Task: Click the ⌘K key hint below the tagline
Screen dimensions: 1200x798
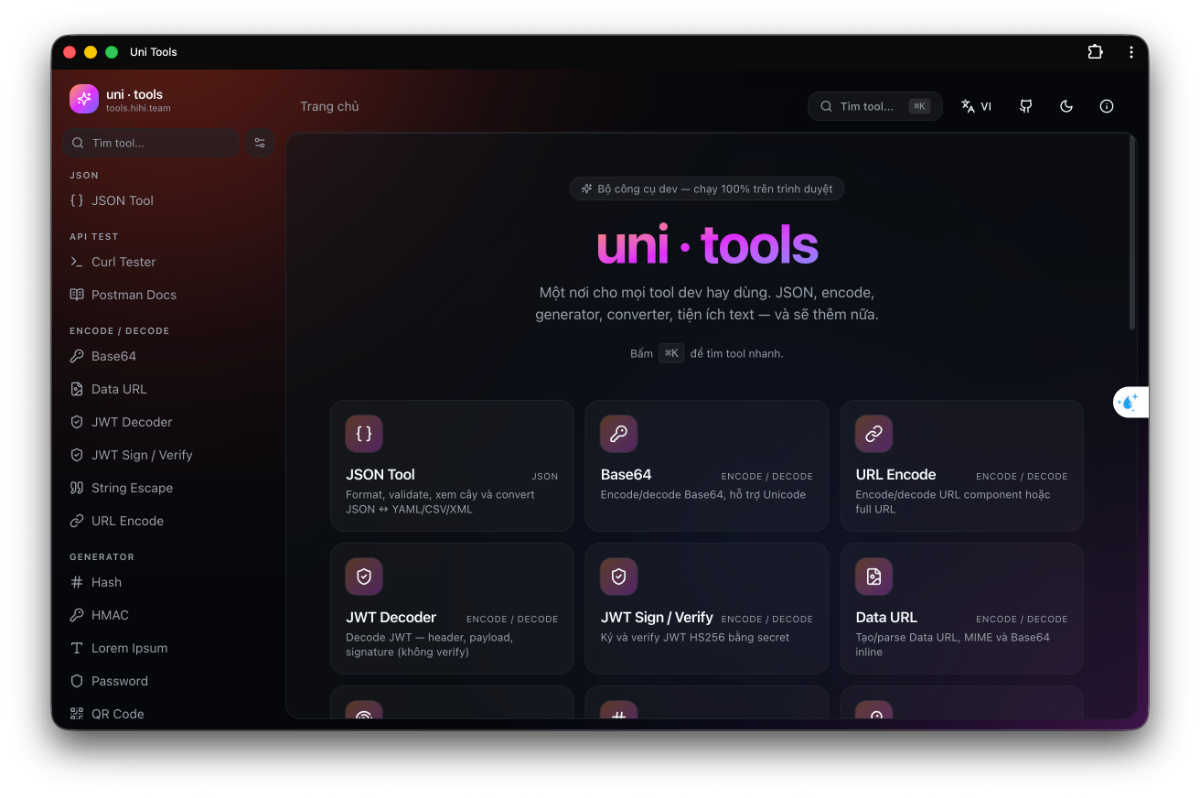Action: point(671,353)
